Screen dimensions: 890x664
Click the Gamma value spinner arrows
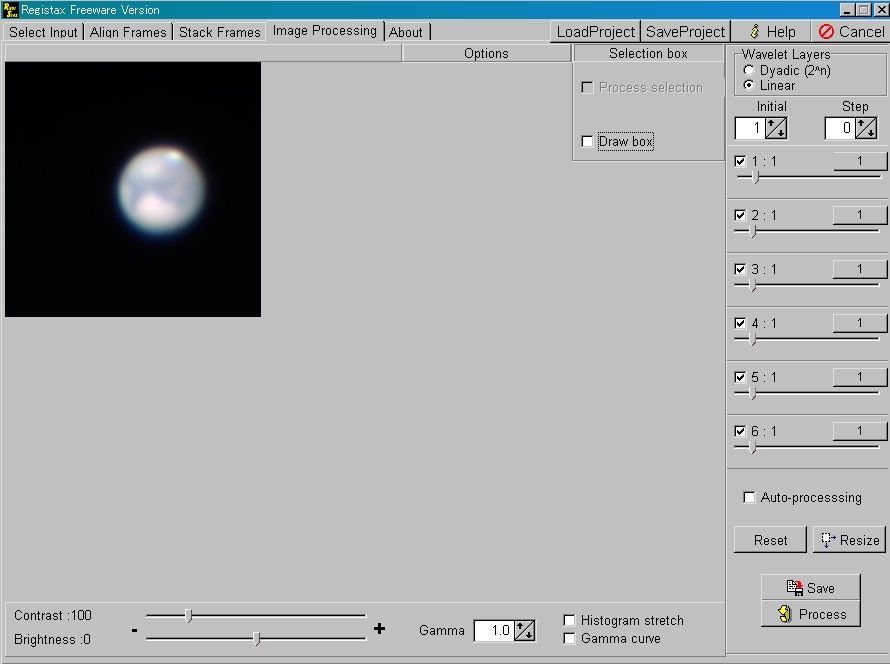pos(525,630)
